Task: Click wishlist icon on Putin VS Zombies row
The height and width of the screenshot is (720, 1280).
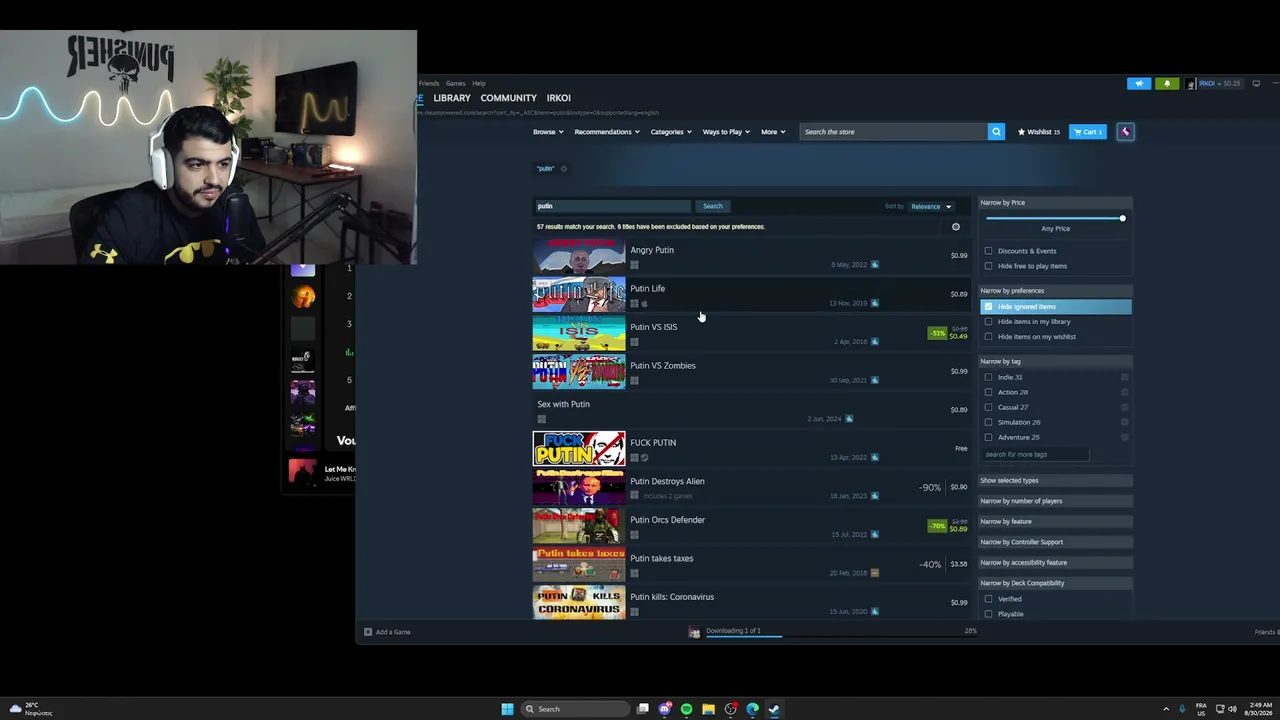Action: 875,380
